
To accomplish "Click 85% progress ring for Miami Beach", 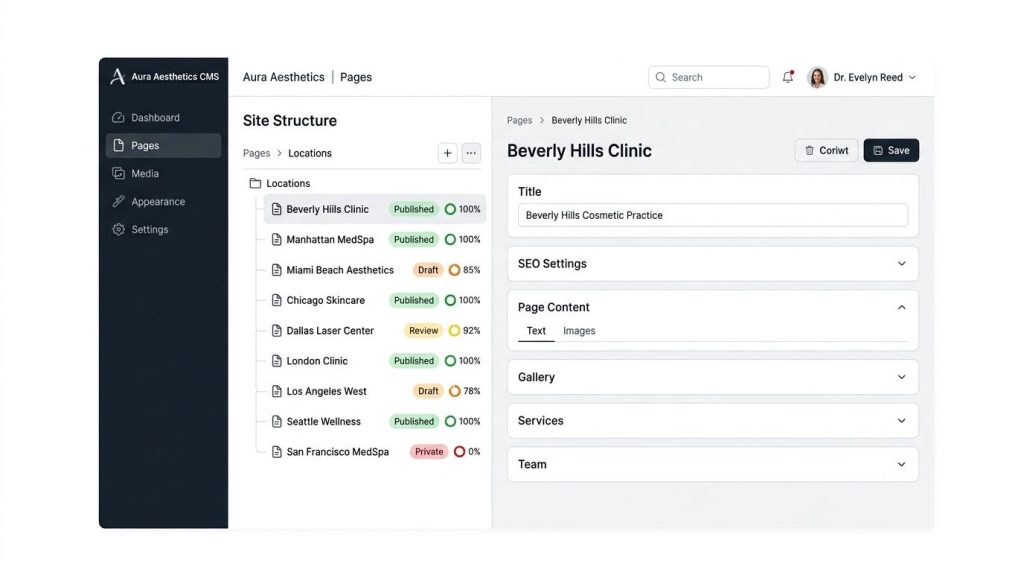I will coord(455,270).
